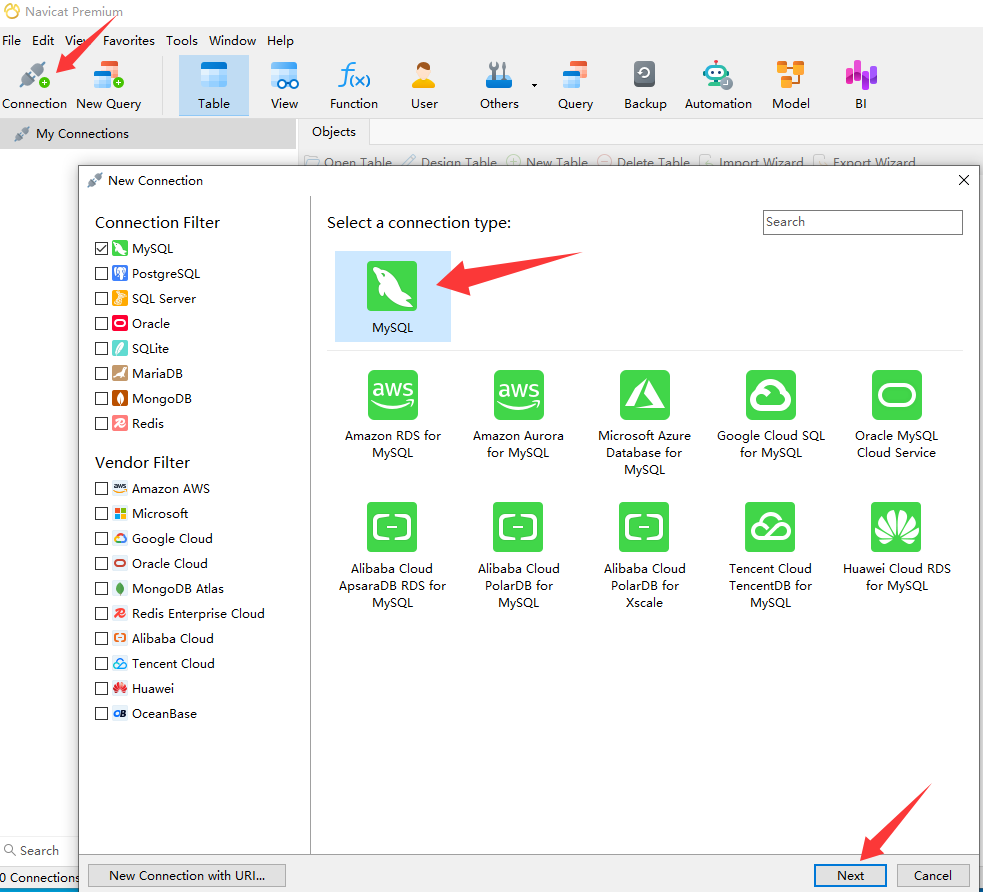
Task: Check the Oracle Cloud vendor filter
Action: pyautogui.click(x=102, y=564)
